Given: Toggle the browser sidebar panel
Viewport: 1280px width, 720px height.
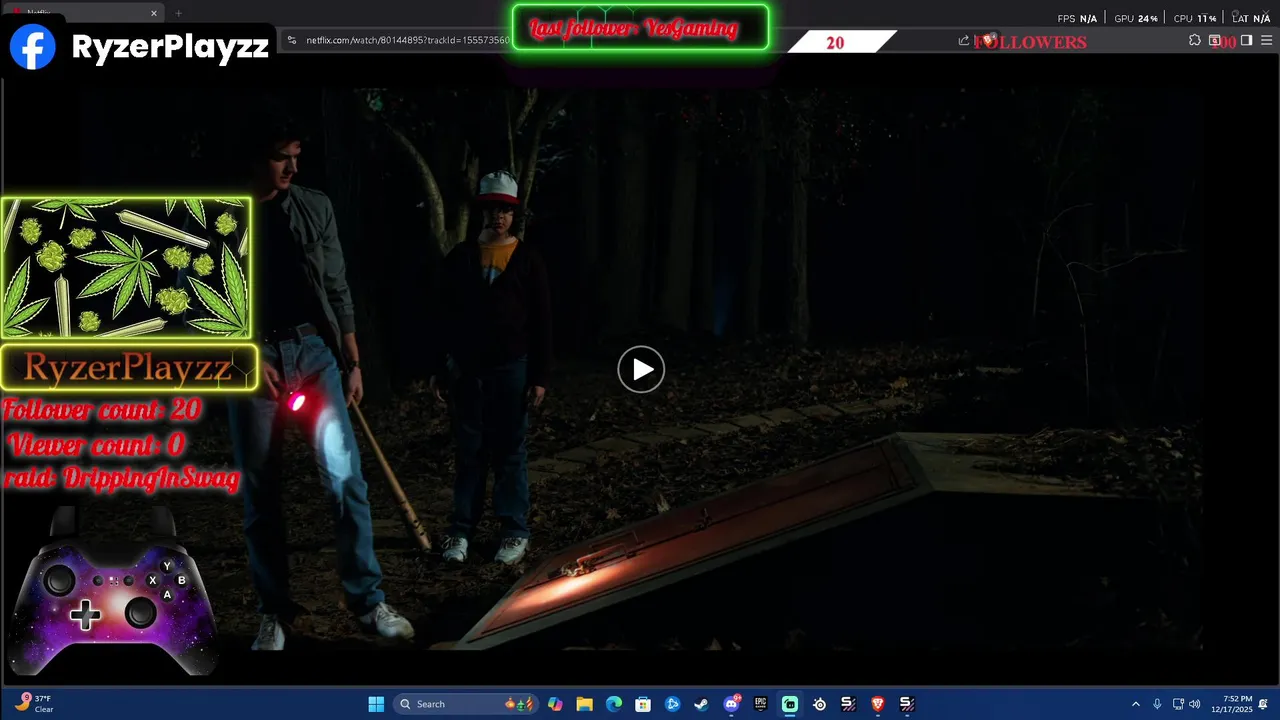Looking at the screenshot, I should [1246, 41].
